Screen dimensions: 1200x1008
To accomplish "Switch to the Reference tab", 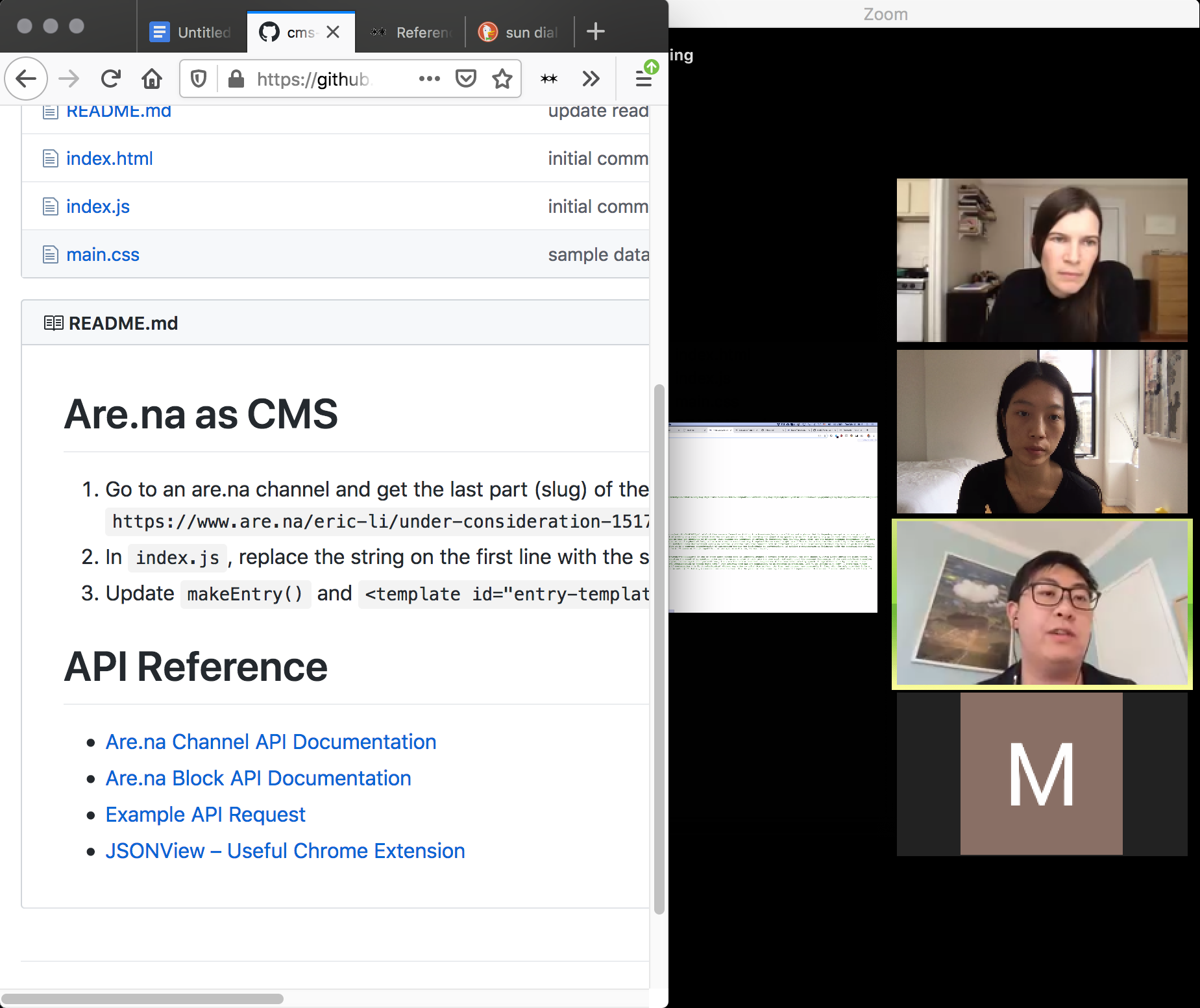I will point(410,32).
